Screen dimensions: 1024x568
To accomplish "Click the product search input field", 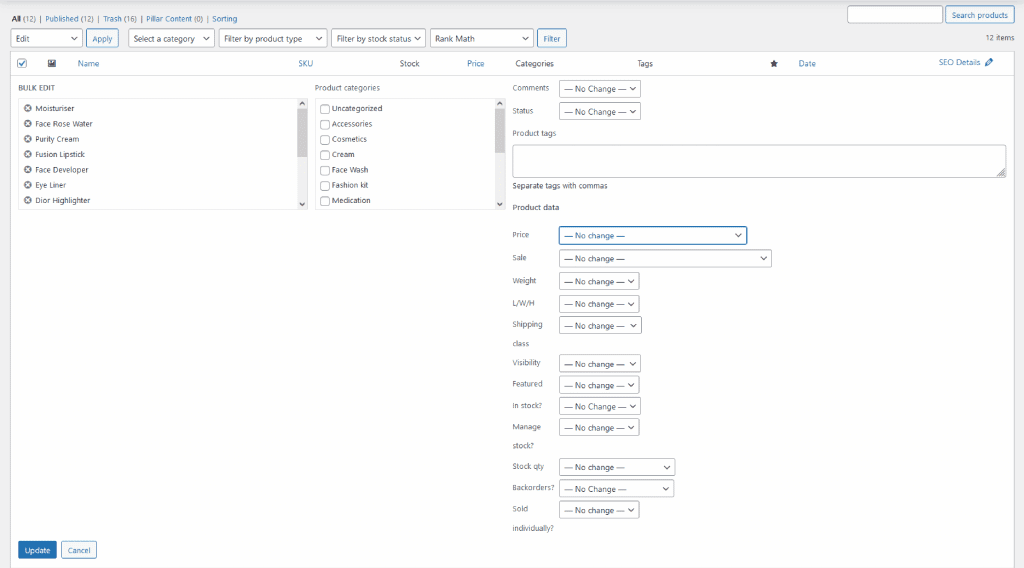I will (895, 14).
